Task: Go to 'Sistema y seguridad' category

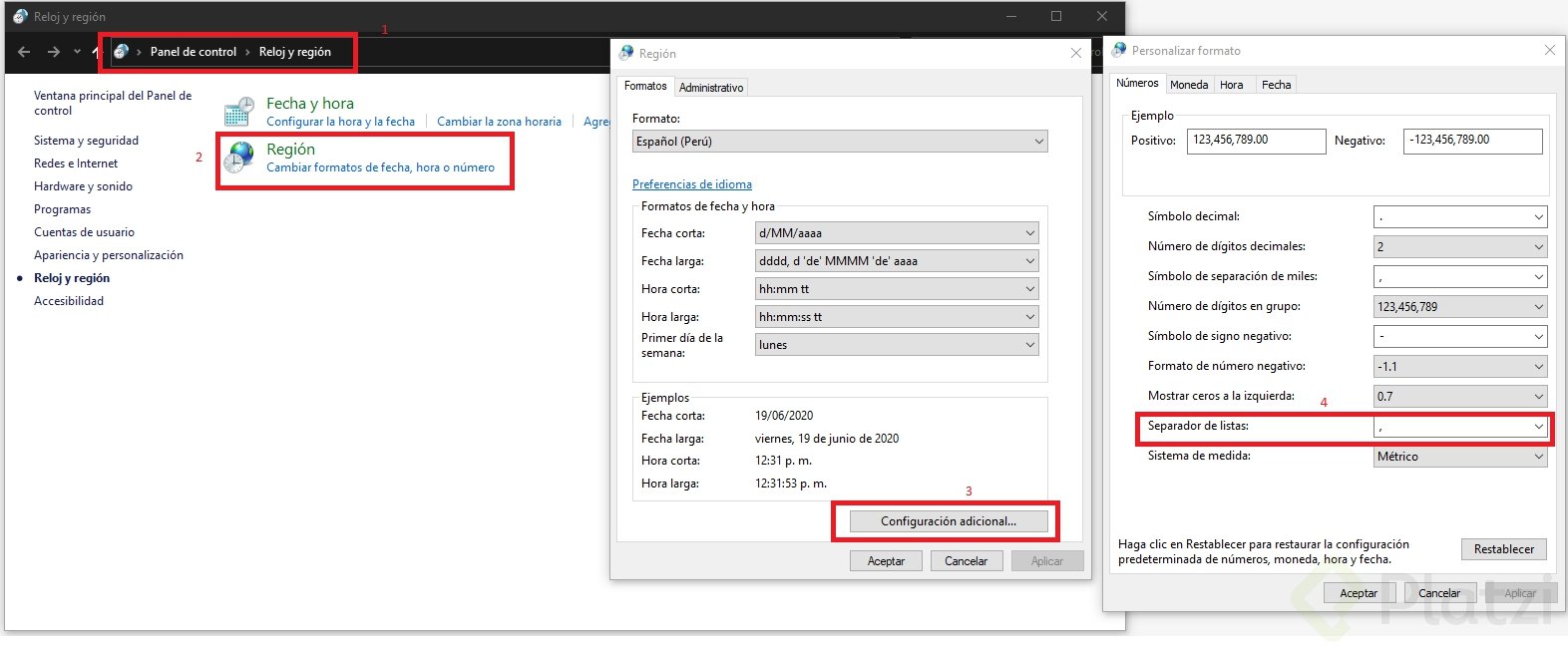Action: pyautogui.click(x=86, y=141)
